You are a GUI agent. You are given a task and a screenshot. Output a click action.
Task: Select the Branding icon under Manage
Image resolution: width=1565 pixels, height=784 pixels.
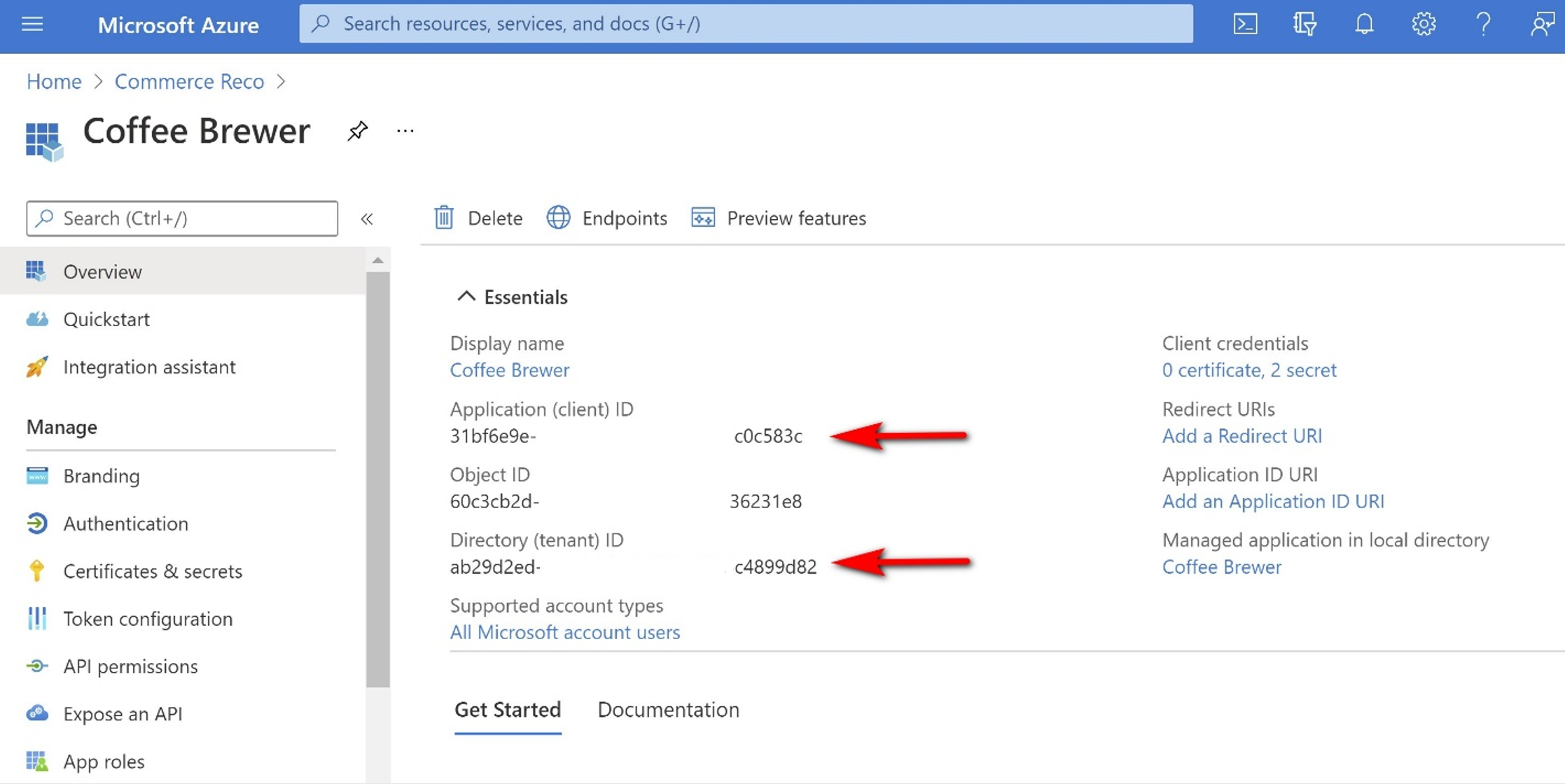[36, 475]
